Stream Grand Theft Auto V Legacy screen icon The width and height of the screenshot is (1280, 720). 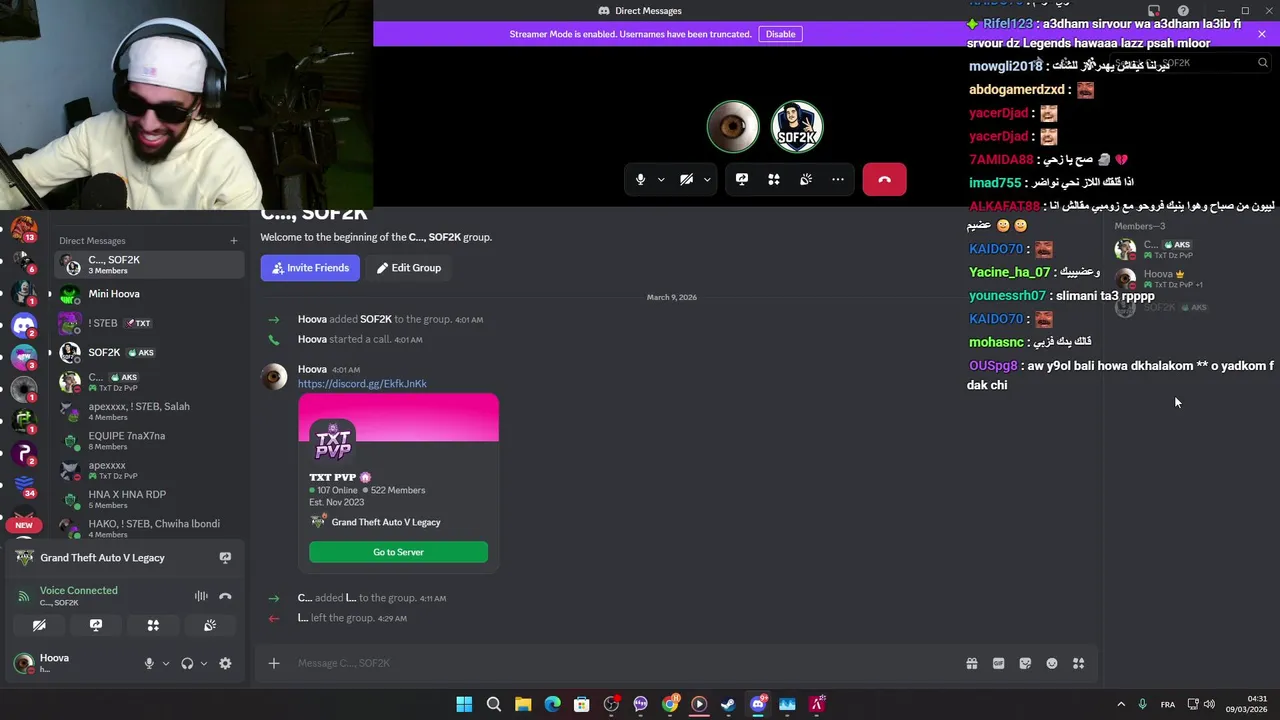[225, 558]
